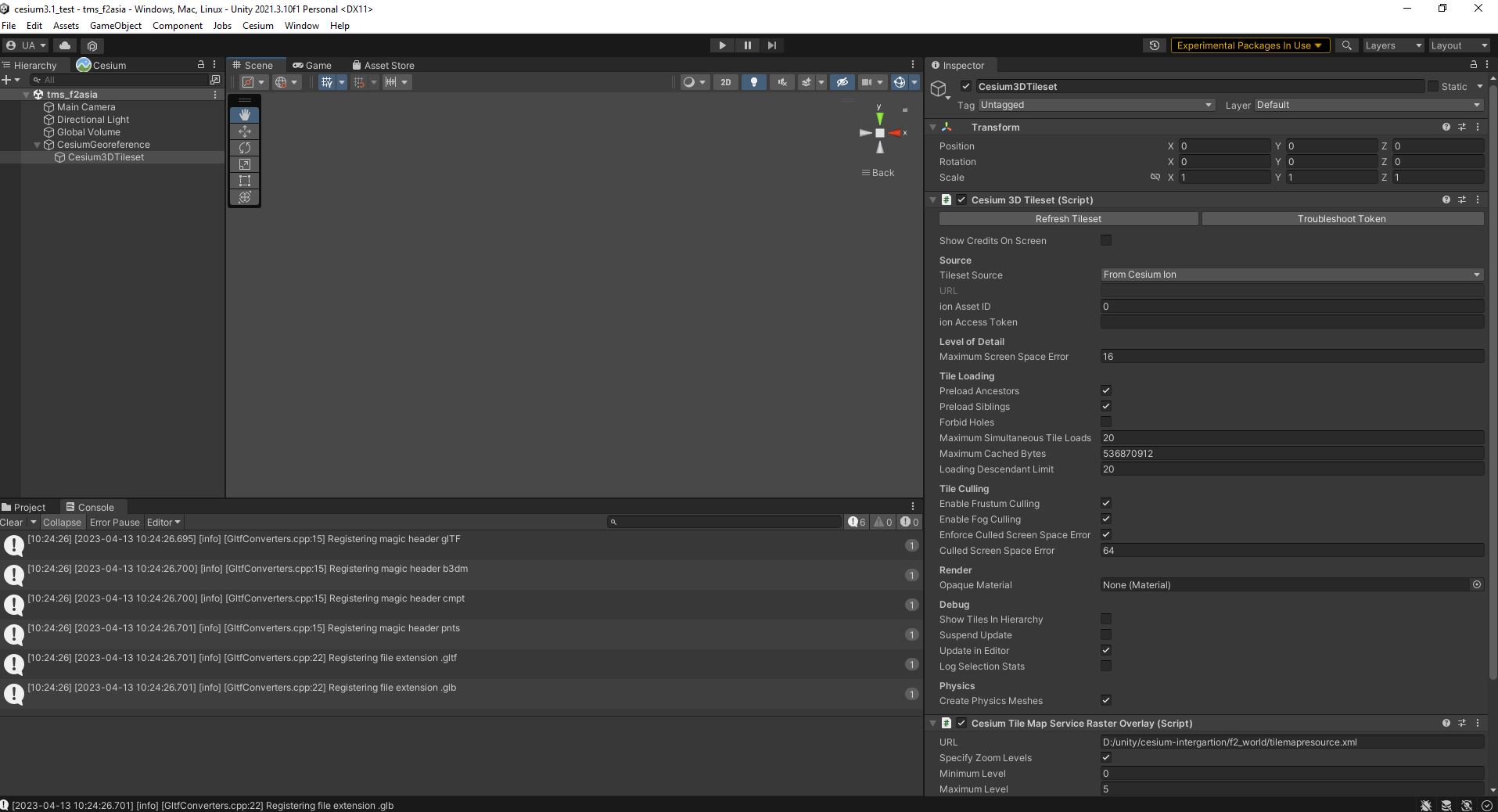
Task: Toggle Console Collapse button
Action: point(62,522)
